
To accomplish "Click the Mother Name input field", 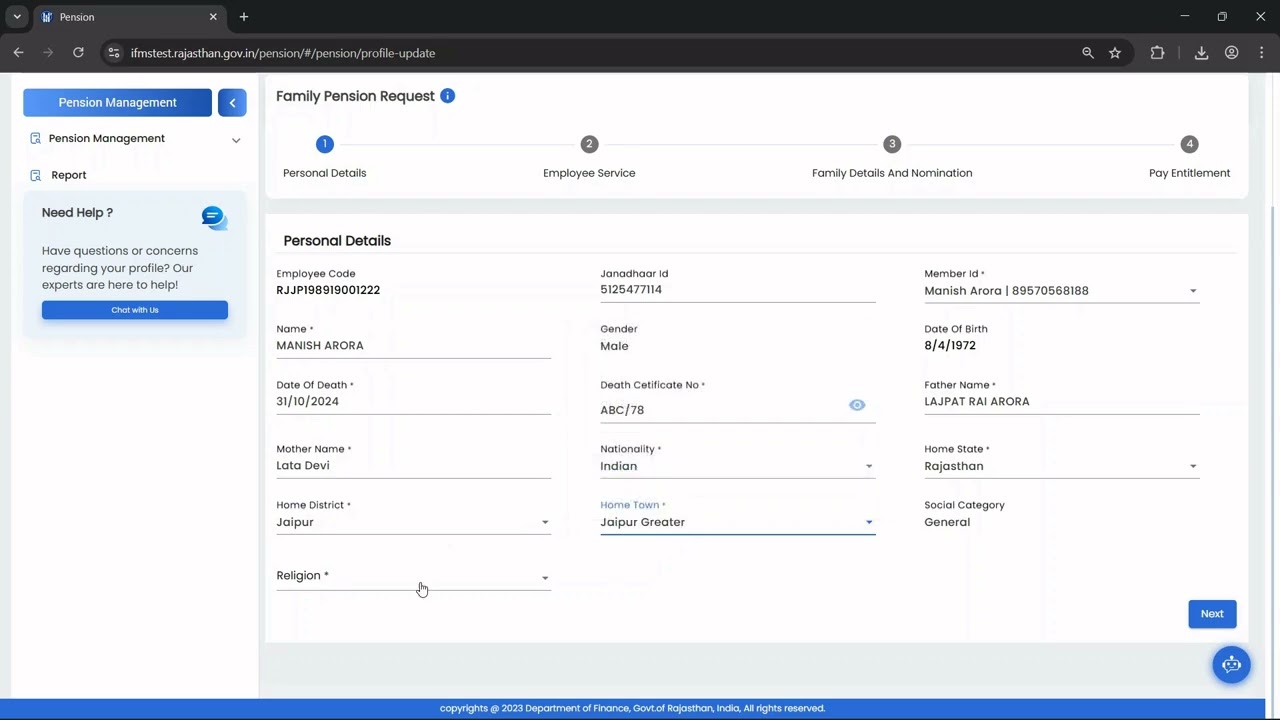I will click(413, 466).
